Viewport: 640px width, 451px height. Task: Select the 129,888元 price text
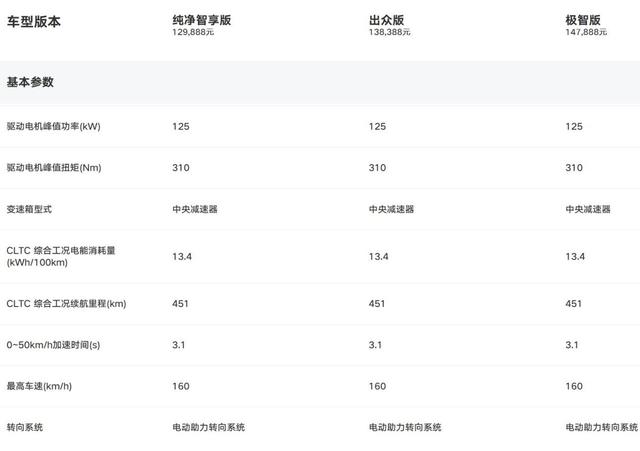[193, 32]
